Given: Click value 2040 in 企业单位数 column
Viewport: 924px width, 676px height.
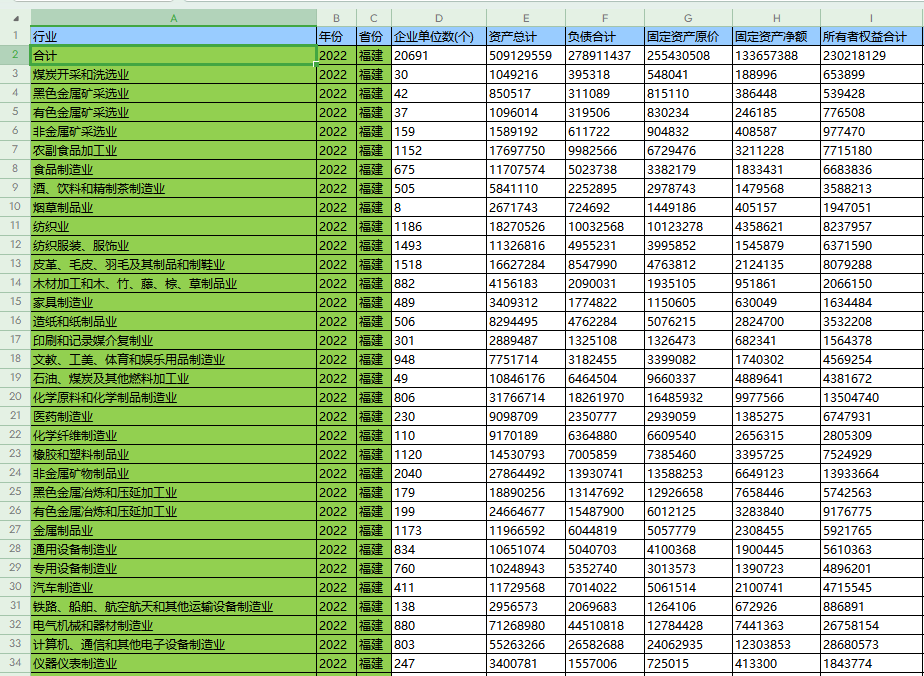Looking at the screenshot, I should coord(438,473).
